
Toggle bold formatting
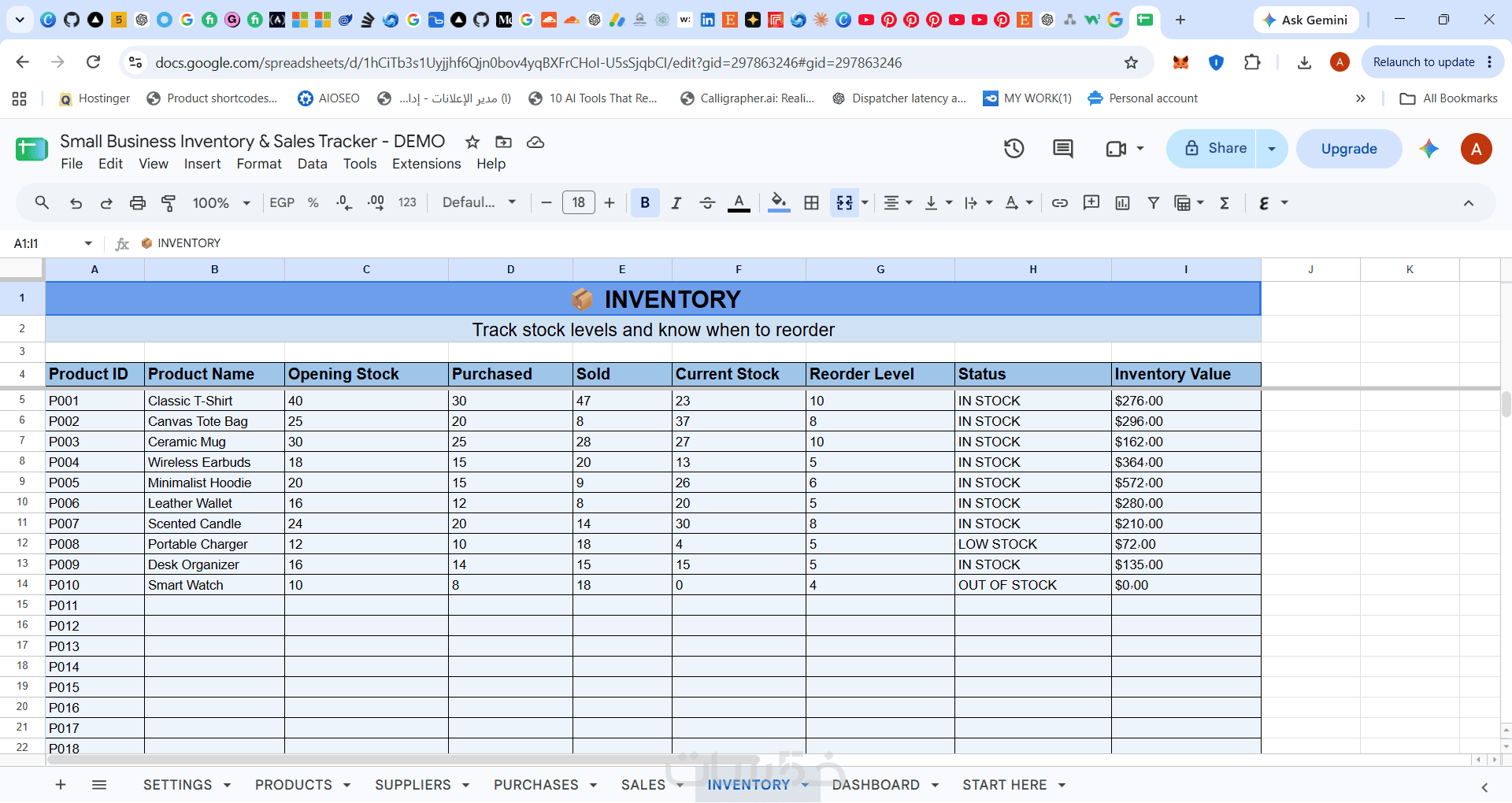click(x=645, y=203)
